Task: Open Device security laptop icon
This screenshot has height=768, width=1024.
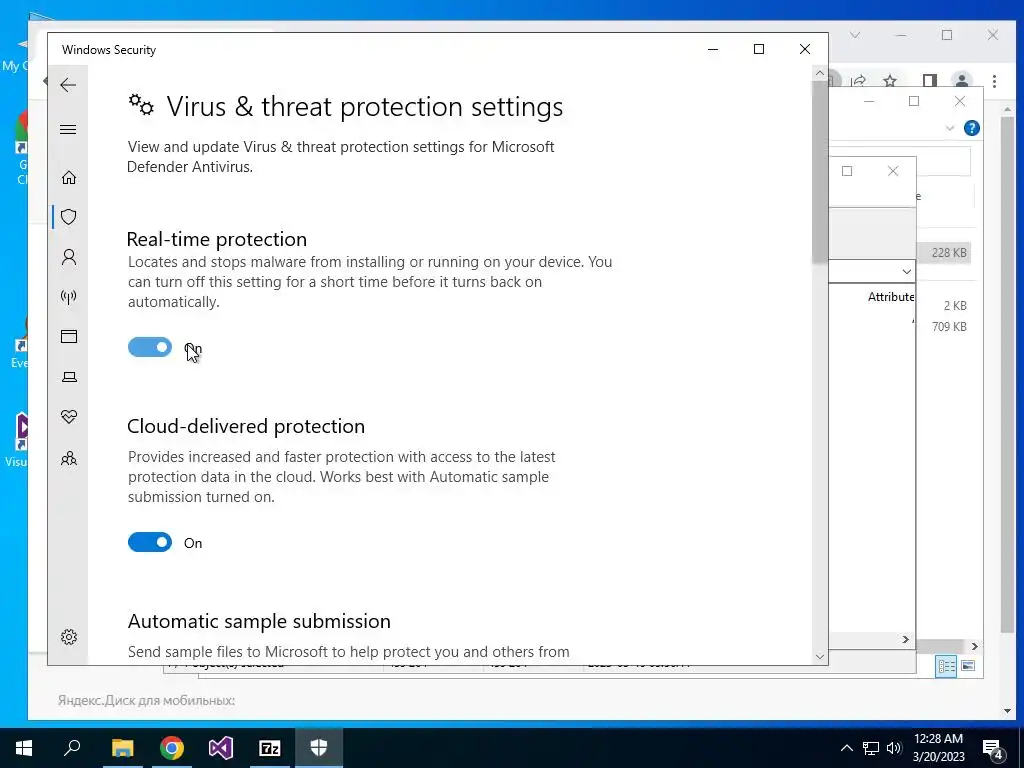Action: pyautogui.click(x=69, y=377)
